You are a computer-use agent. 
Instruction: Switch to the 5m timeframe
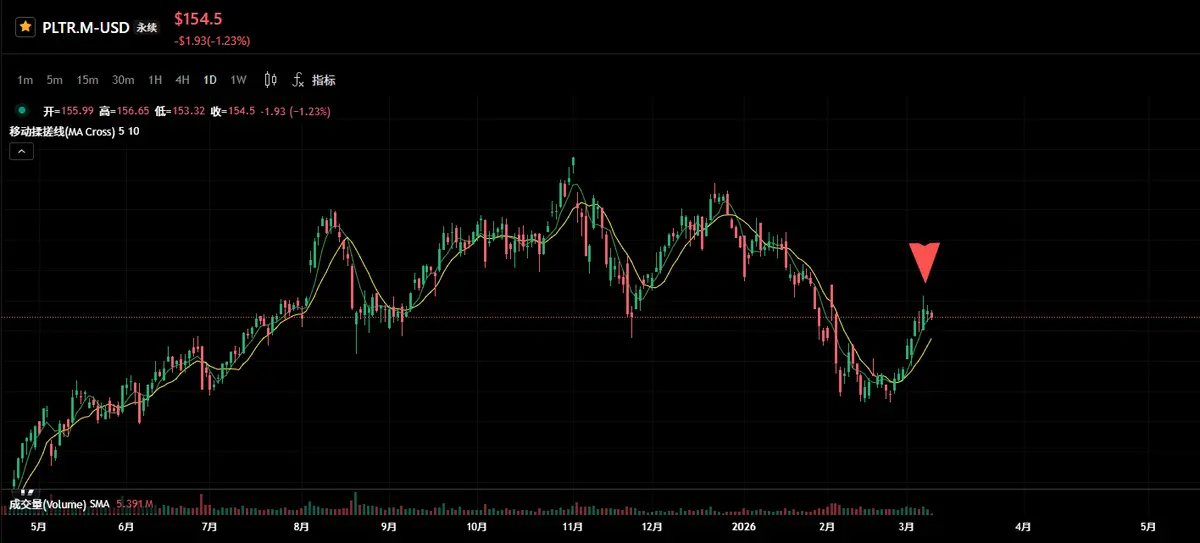[54, 80]
